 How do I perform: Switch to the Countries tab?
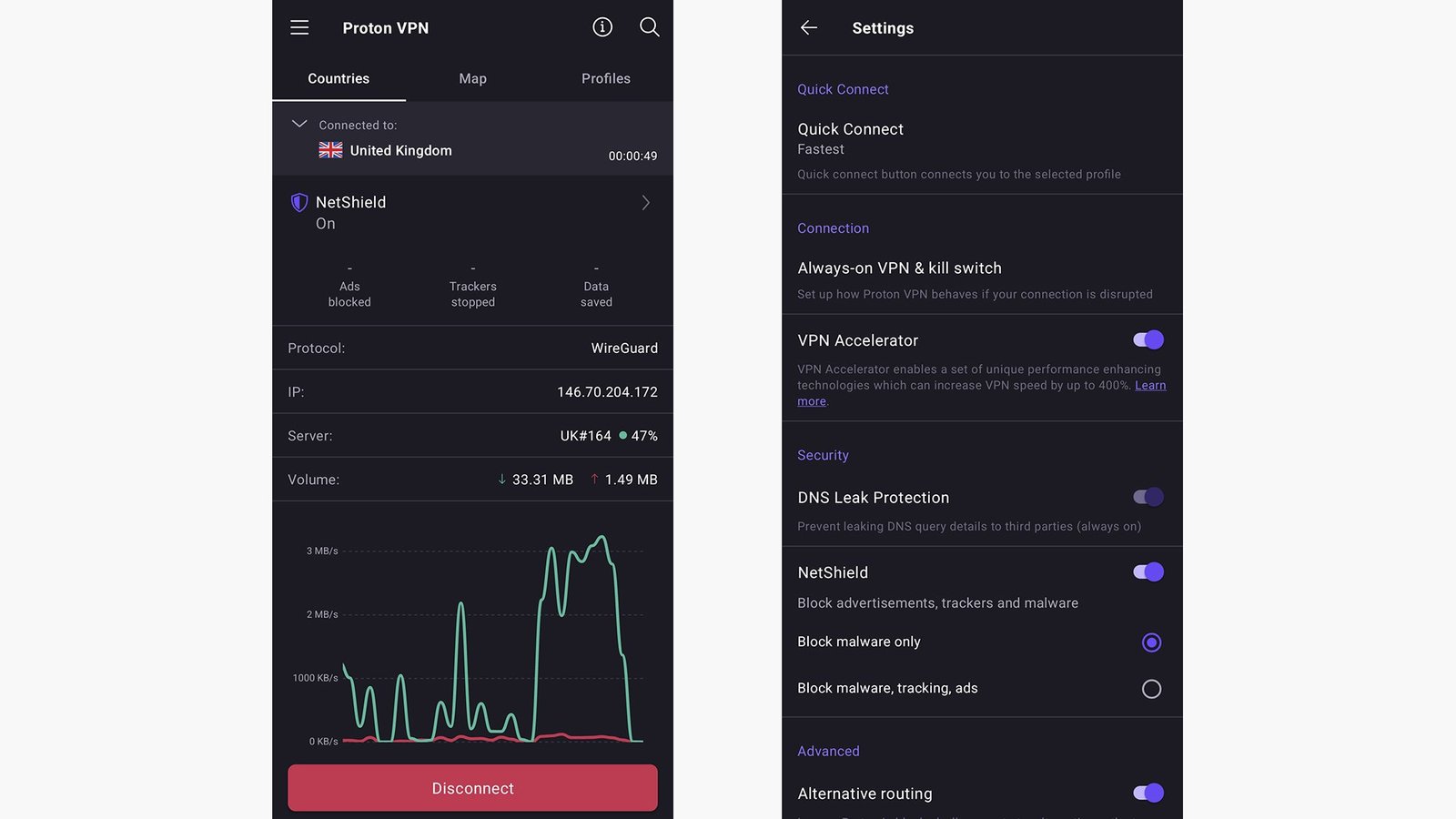(339, 78)
